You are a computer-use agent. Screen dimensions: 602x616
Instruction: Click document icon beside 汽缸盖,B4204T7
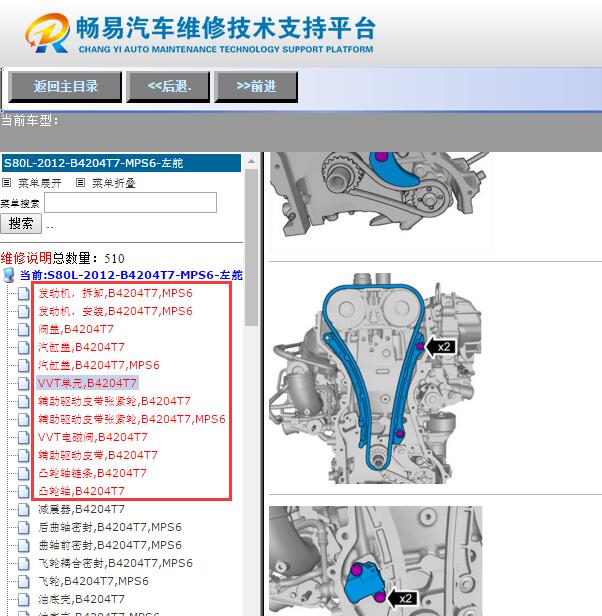[x=24, y=348]
